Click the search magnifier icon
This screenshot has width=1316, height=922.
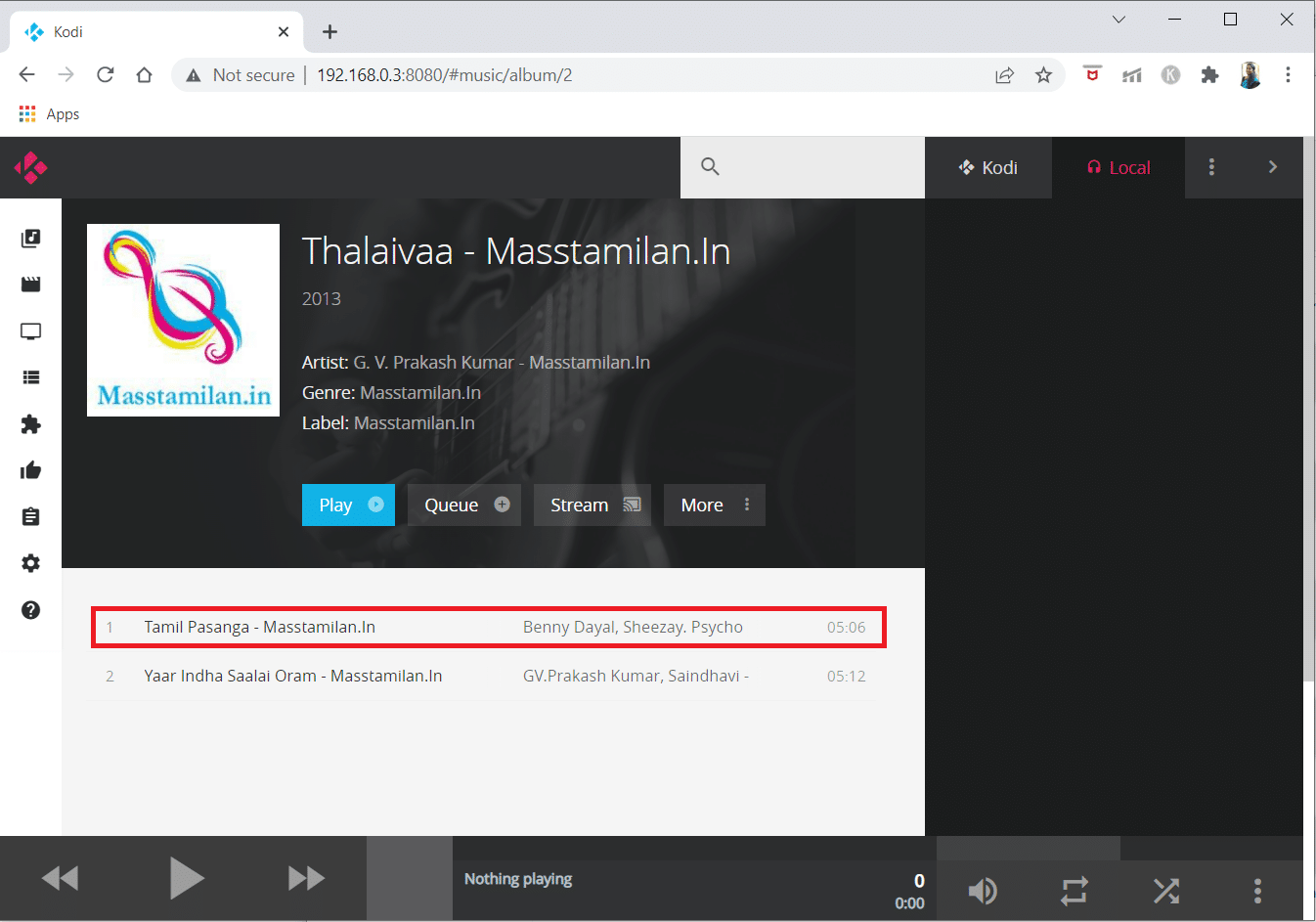711,167
